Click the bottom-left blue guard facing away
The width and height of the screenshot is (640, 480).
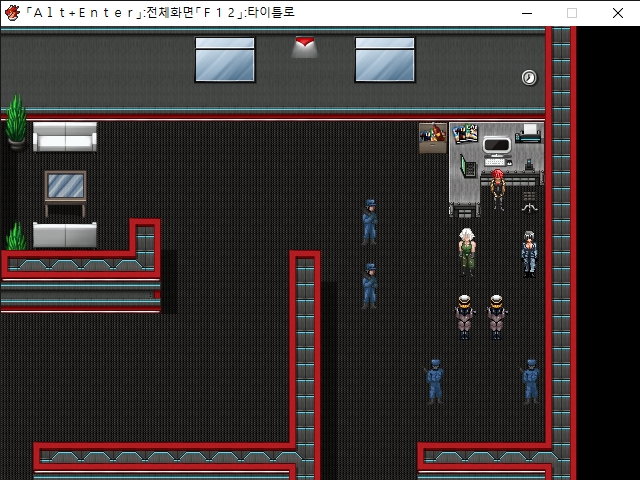coord(435,382)
